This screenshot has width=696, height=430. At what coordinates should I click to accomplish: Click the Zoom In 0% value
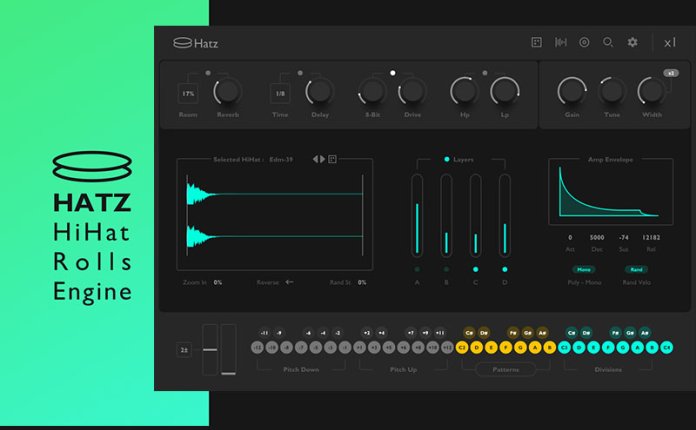[218, 282]
